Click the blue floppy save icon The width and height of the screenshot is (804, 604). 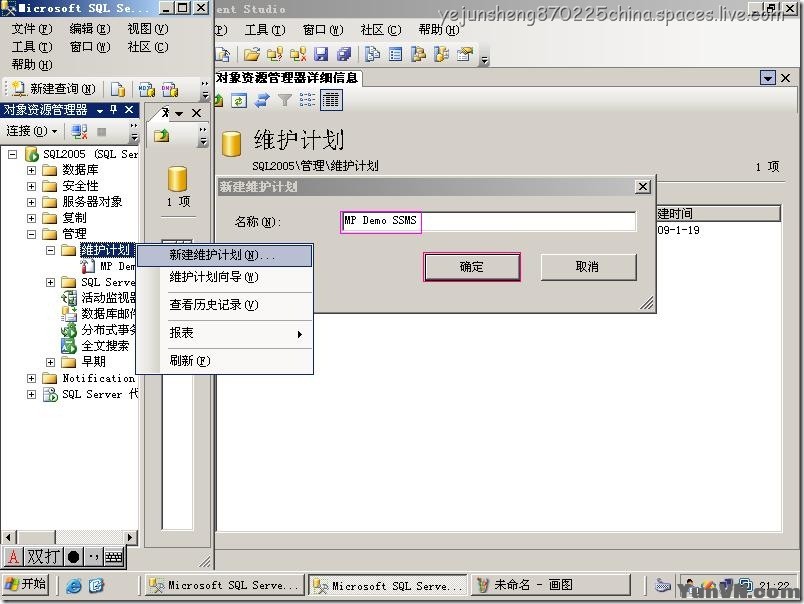[321, 54]
